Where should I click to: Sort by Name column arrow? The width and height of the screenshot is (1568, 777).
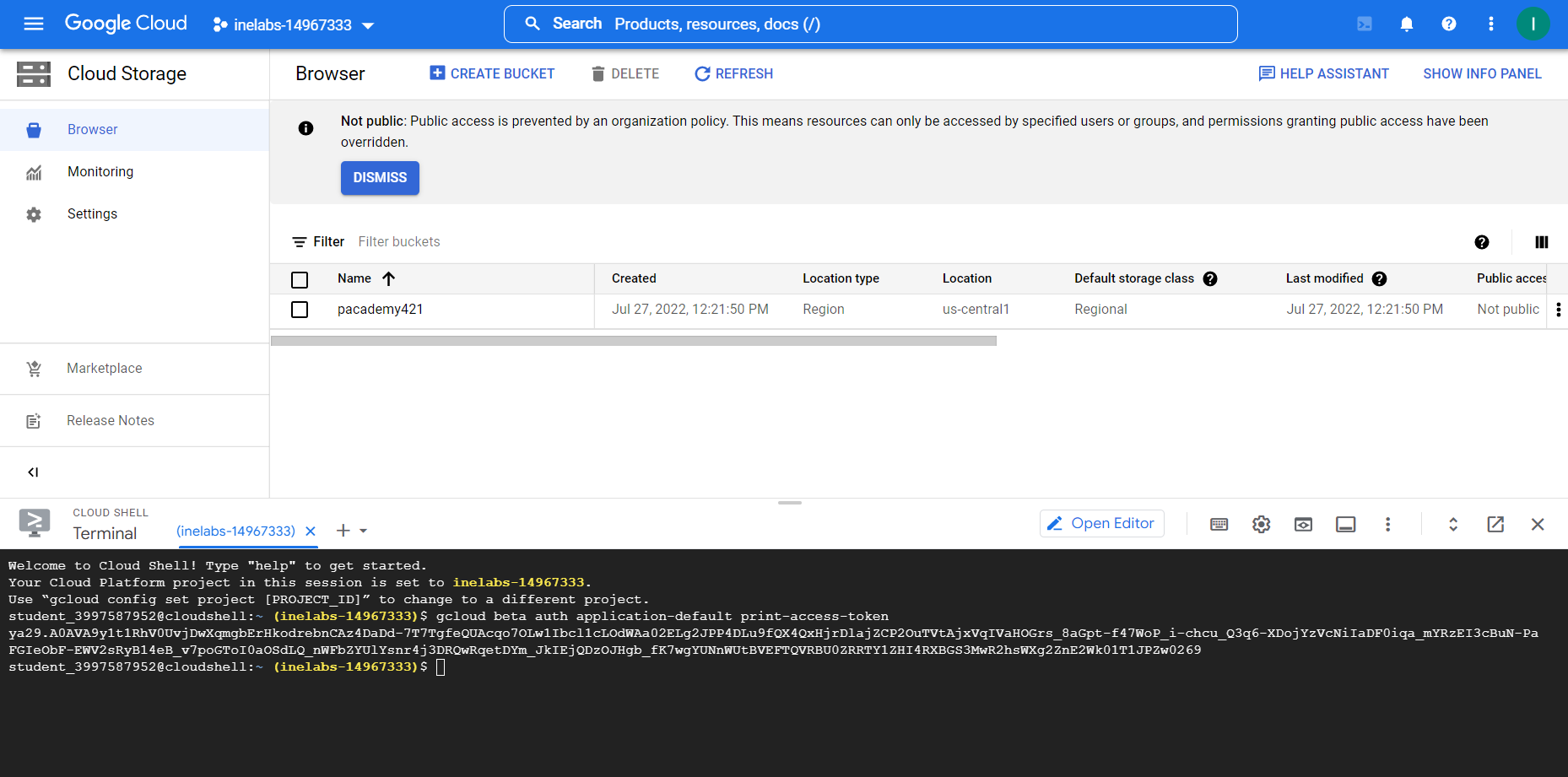pyautogui.click(x=389, y=278)
